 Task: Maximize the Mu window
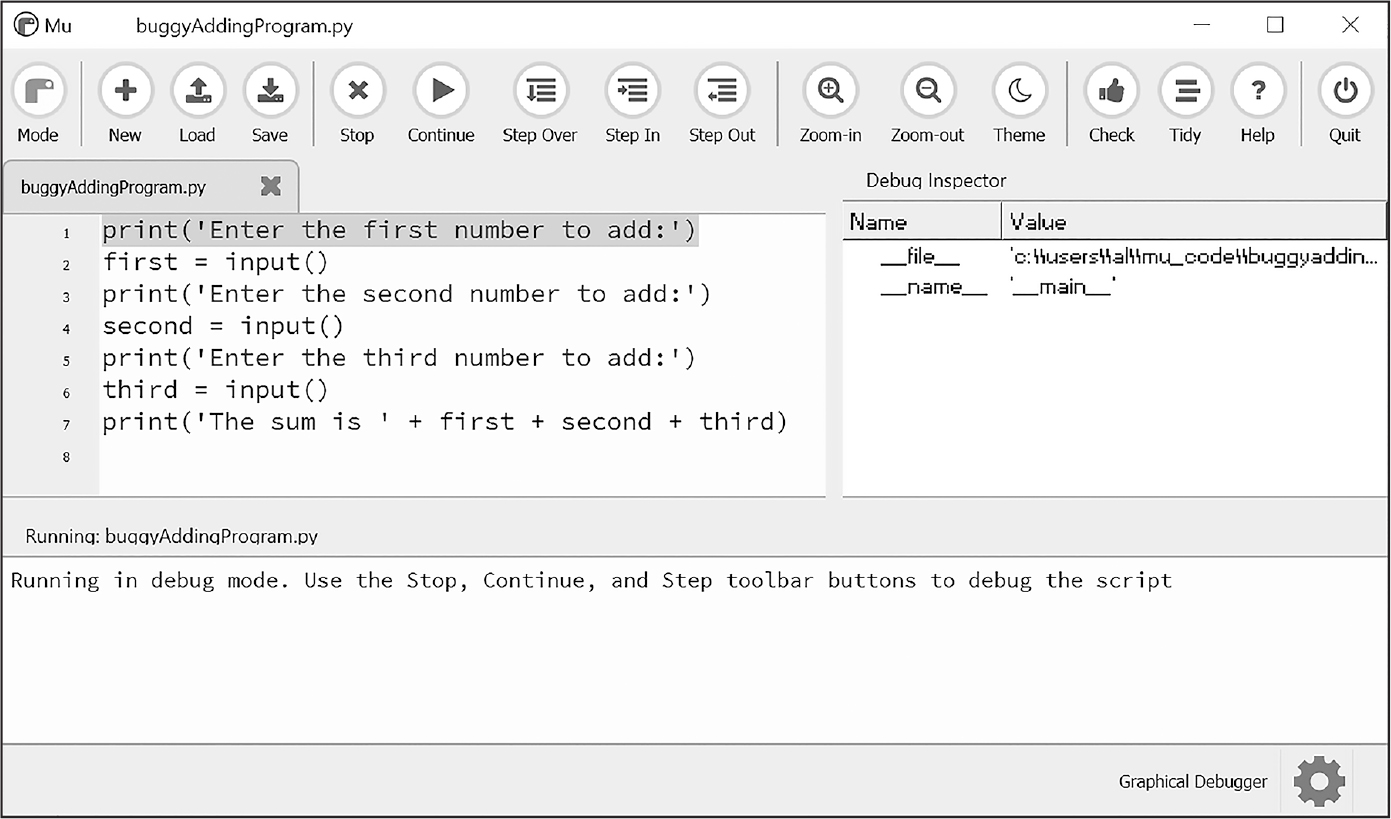pyautogui.click(x=1275, y=25)
